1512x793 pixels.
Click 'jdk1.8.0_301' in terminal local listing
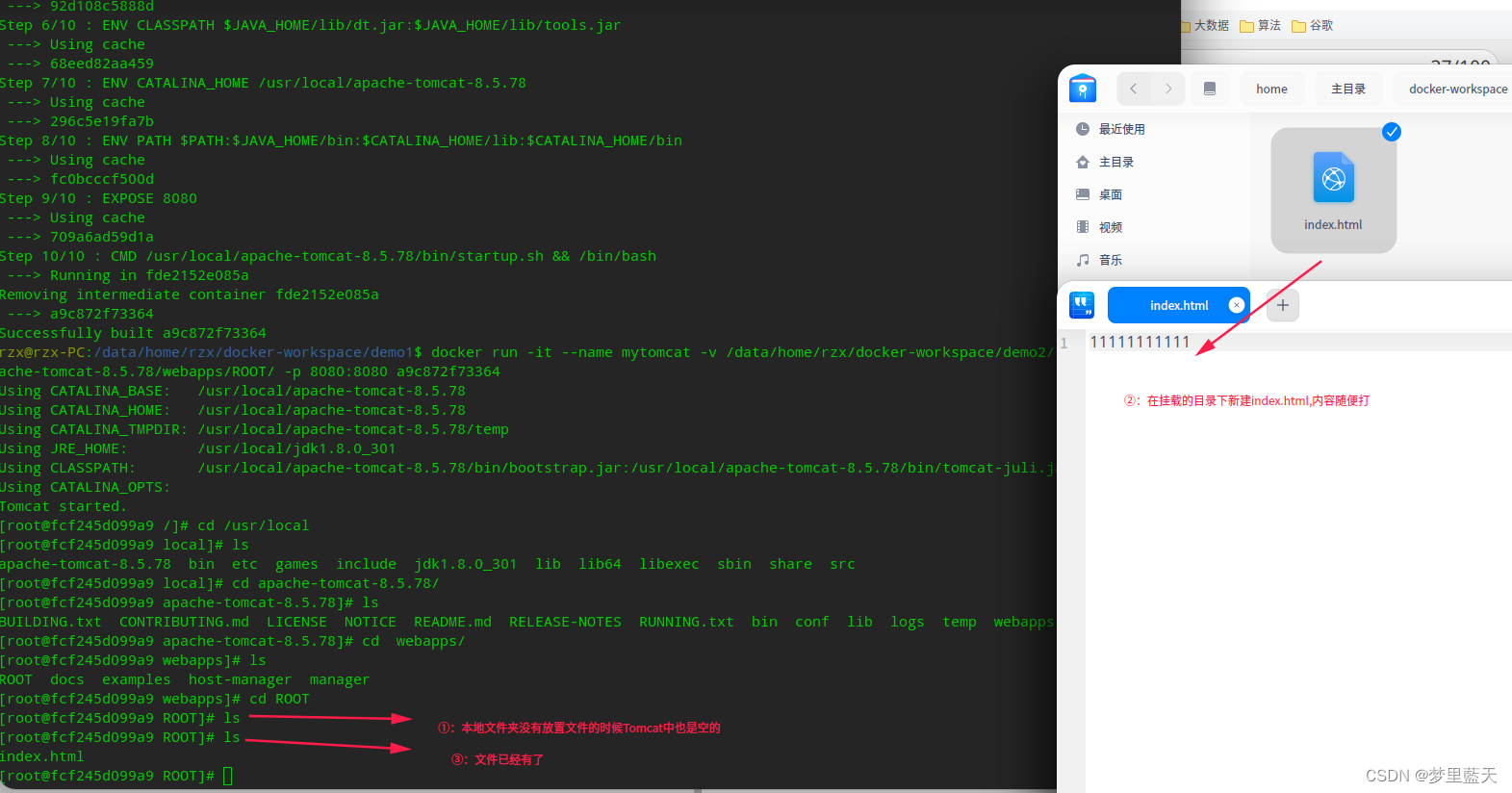(x=466, y=564)
